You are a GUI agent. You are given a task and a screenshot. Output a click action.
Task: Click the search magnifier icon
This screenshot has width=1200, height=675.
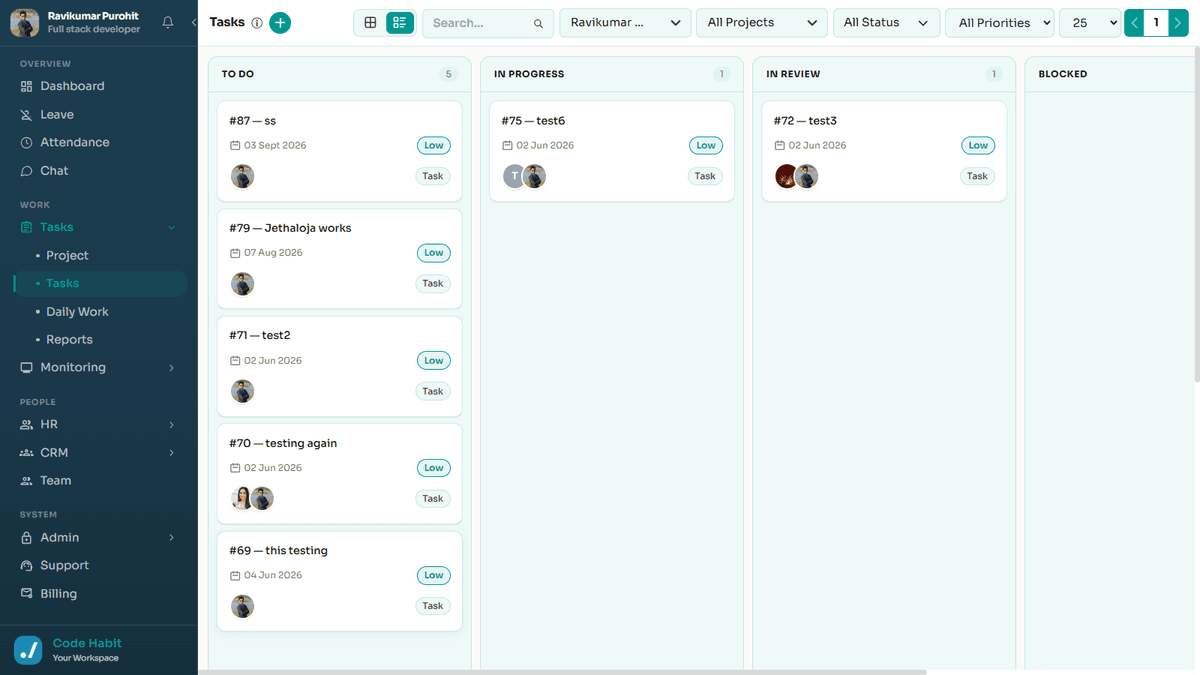(539, 23)
